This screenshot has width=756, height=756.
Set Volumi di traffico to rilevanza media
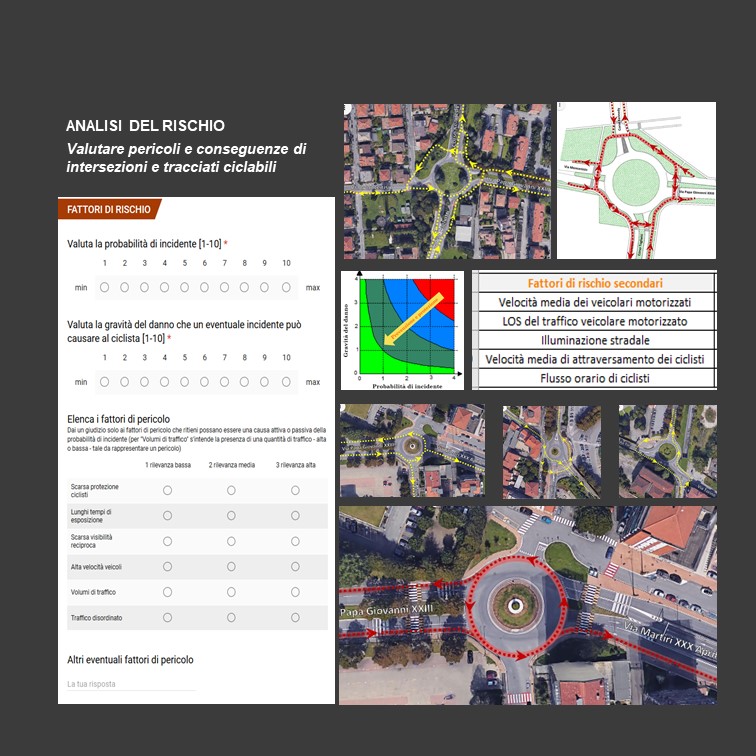tap(231, 592)
